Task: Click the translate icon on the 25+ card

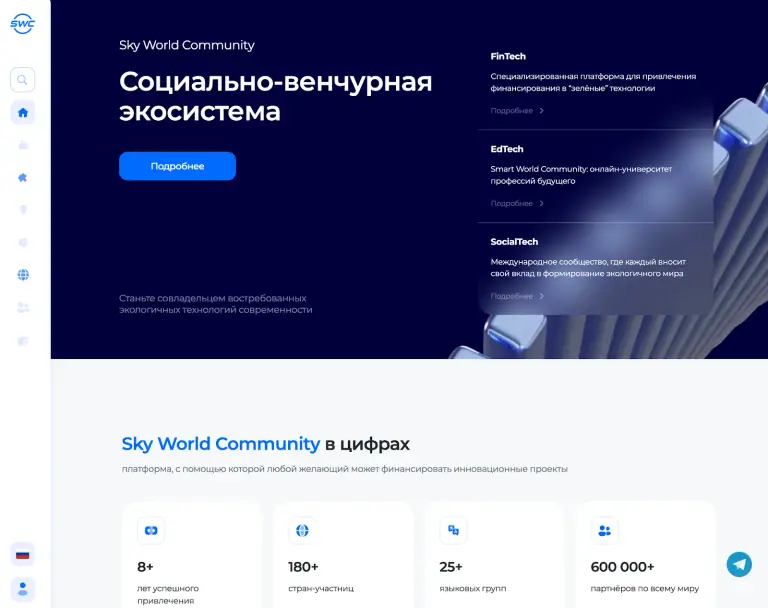Action: [454, 531]
